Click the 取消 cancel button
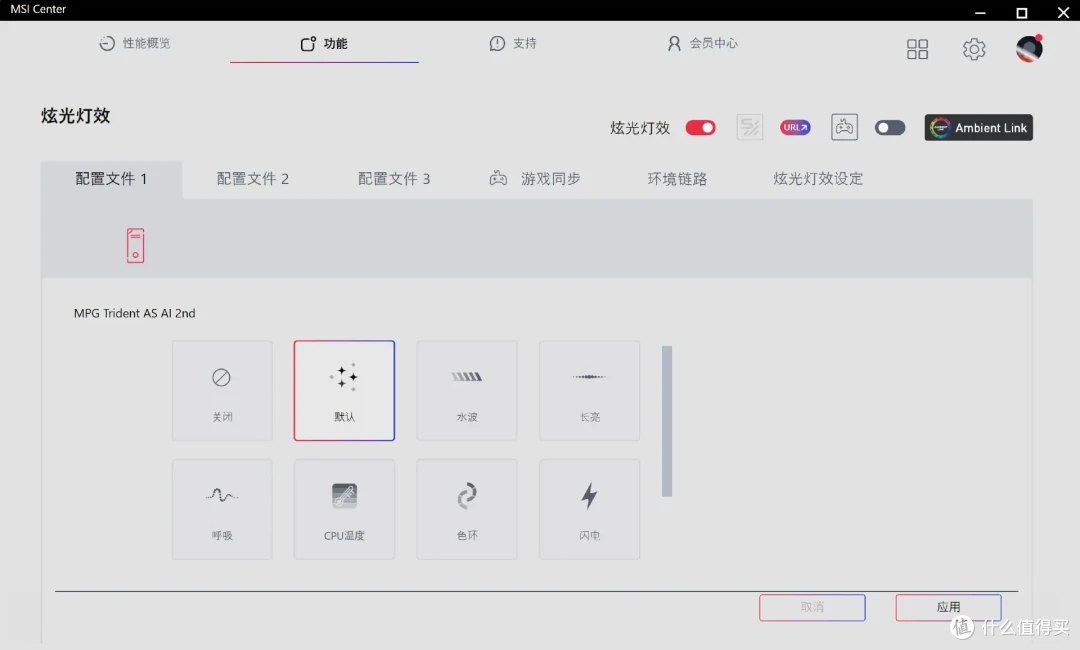 (813, 607)
